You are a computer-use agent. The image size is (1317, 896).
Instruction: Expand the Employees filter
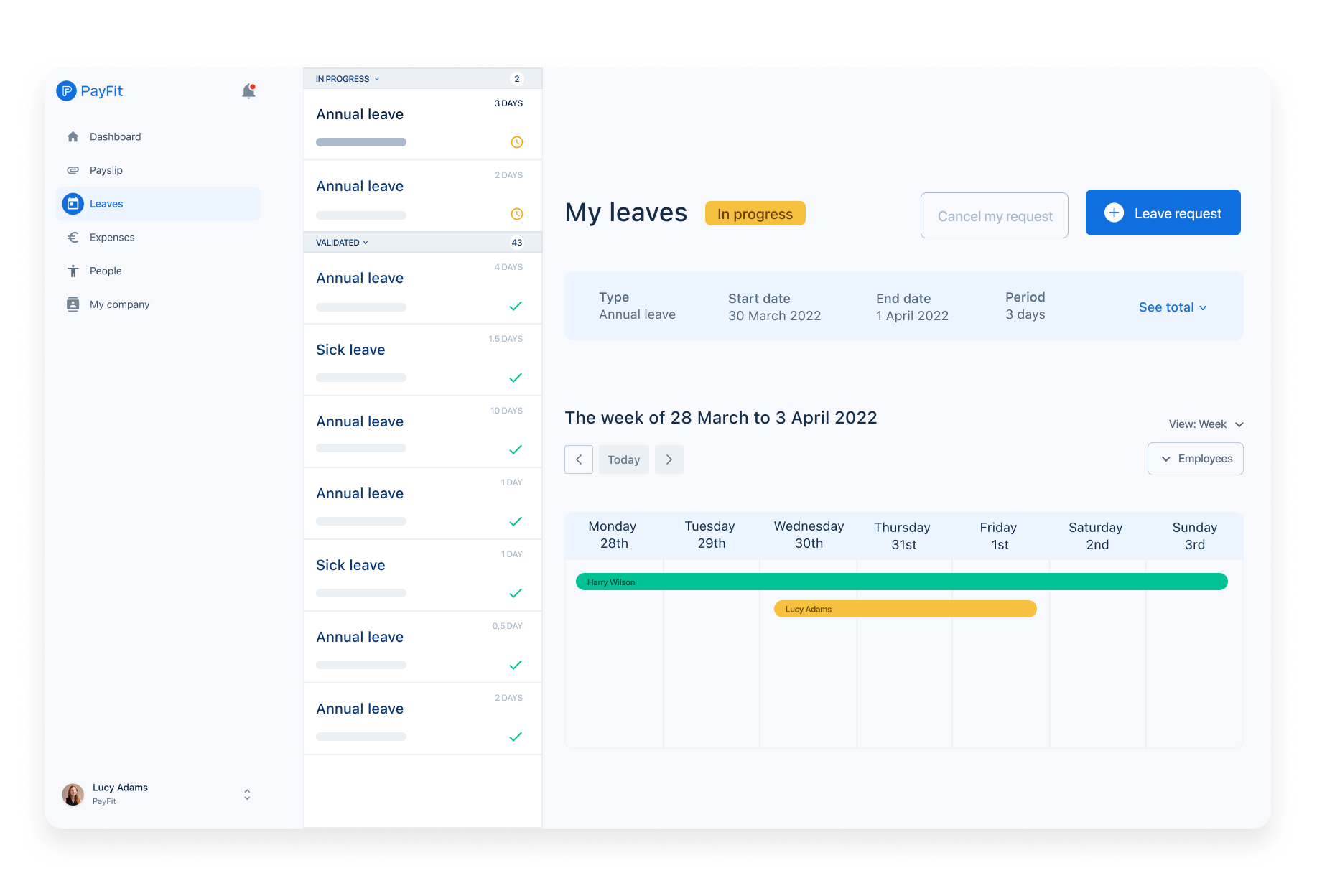click(1195, 459)
